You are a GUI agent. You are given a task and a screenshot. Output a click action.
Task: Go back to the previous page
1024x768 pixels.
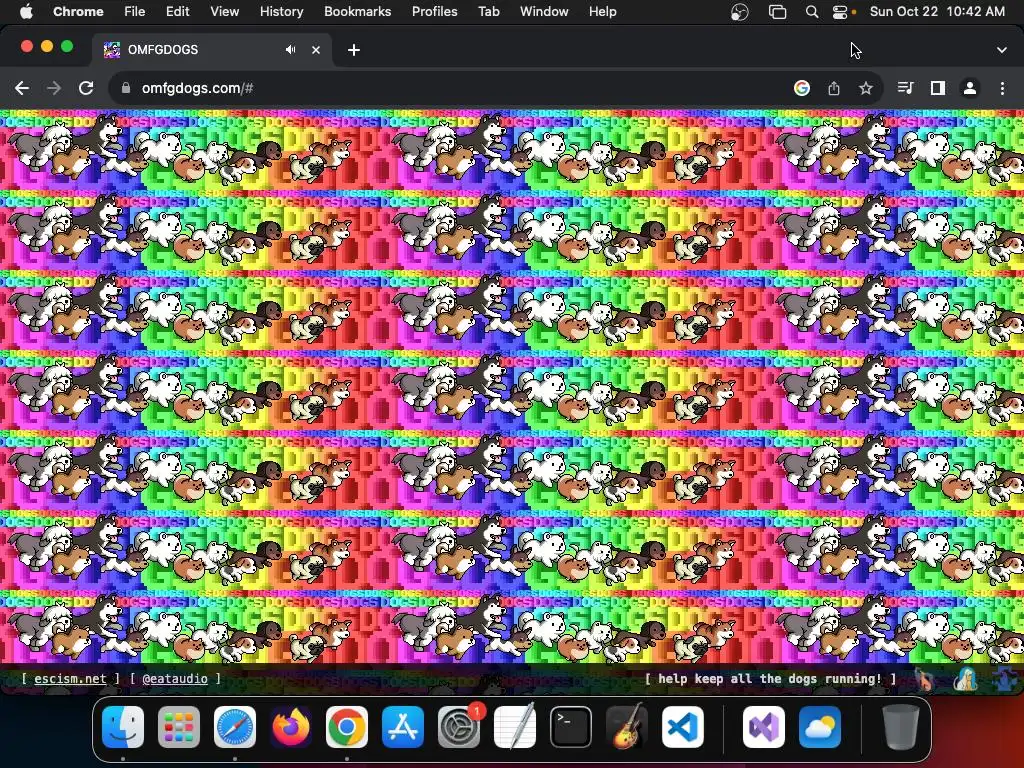point(22,88)
